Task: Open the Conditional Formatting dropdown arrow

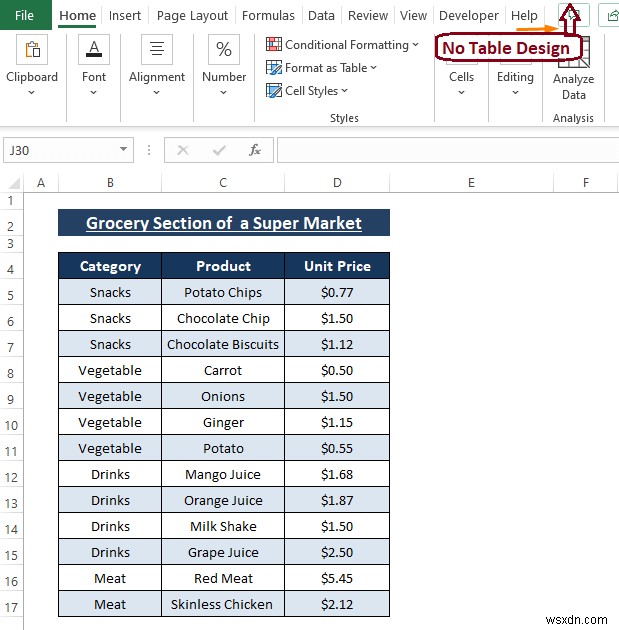Action: click(x=415, y=45)
